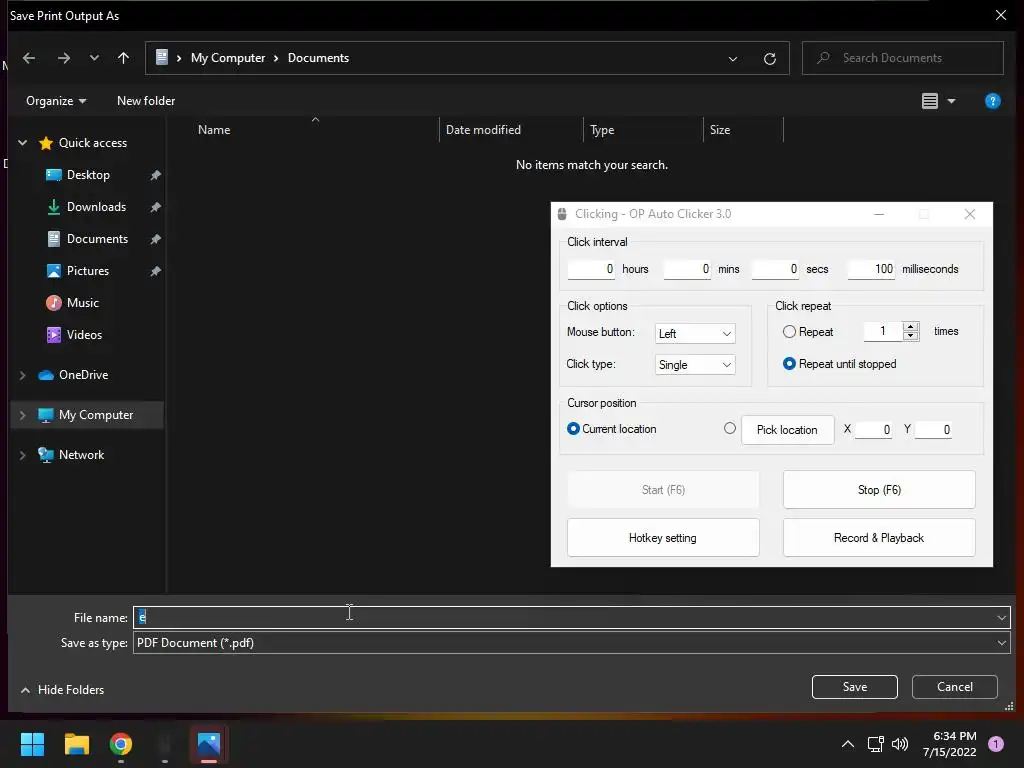This screenshot has width=1024, height=768.
Task: Open the Mouse button dropdown
Action: [695, 334]
